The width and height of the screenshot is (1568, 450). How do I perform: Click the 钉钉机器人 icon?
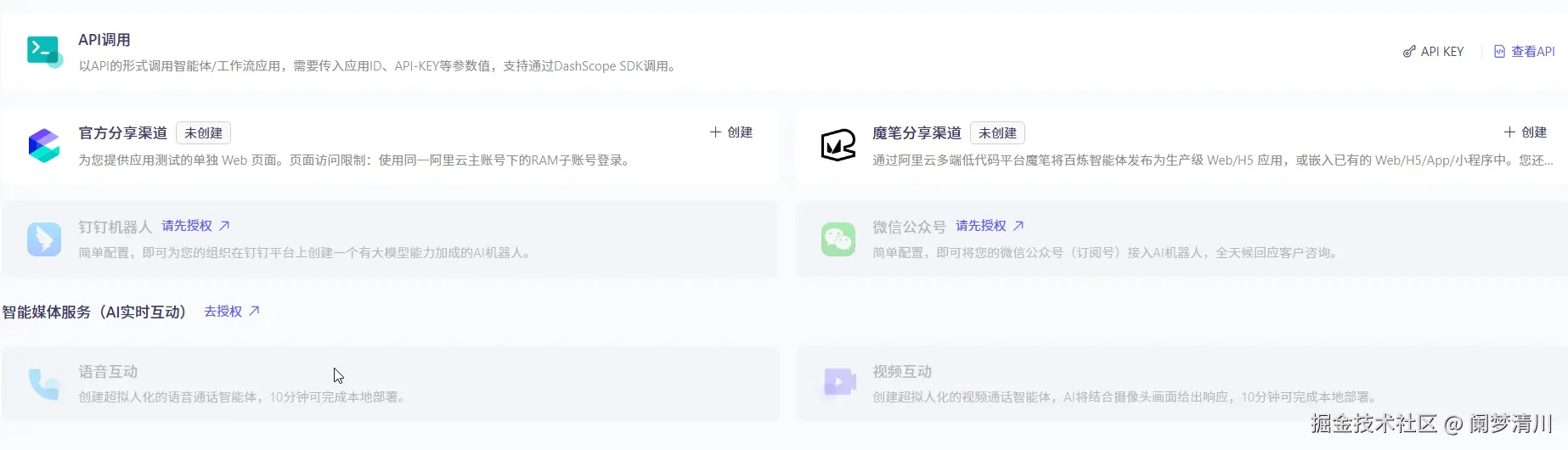coord(44,239)
